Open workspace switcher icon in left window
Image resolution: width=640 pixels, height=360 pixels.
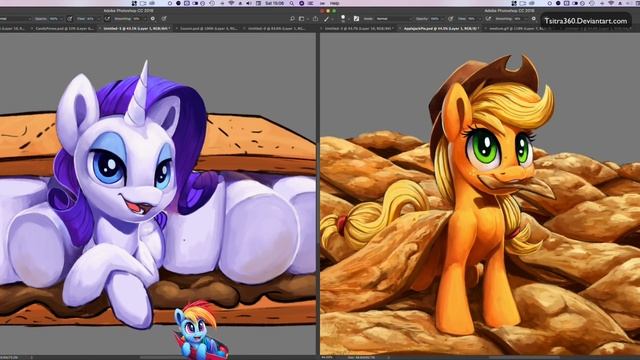click(x=302, y=19)
